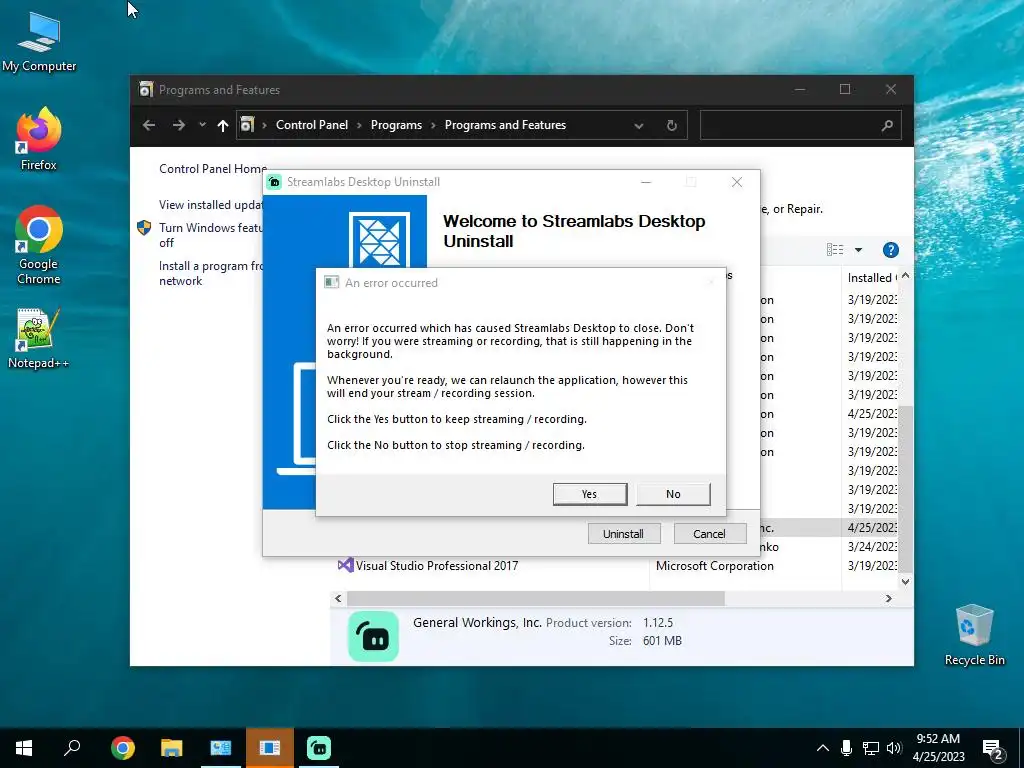Click the Uninstall button in Streamlabs uninstaller
The height and width of the screenshot is (768, 1024).
pos(624,534)
